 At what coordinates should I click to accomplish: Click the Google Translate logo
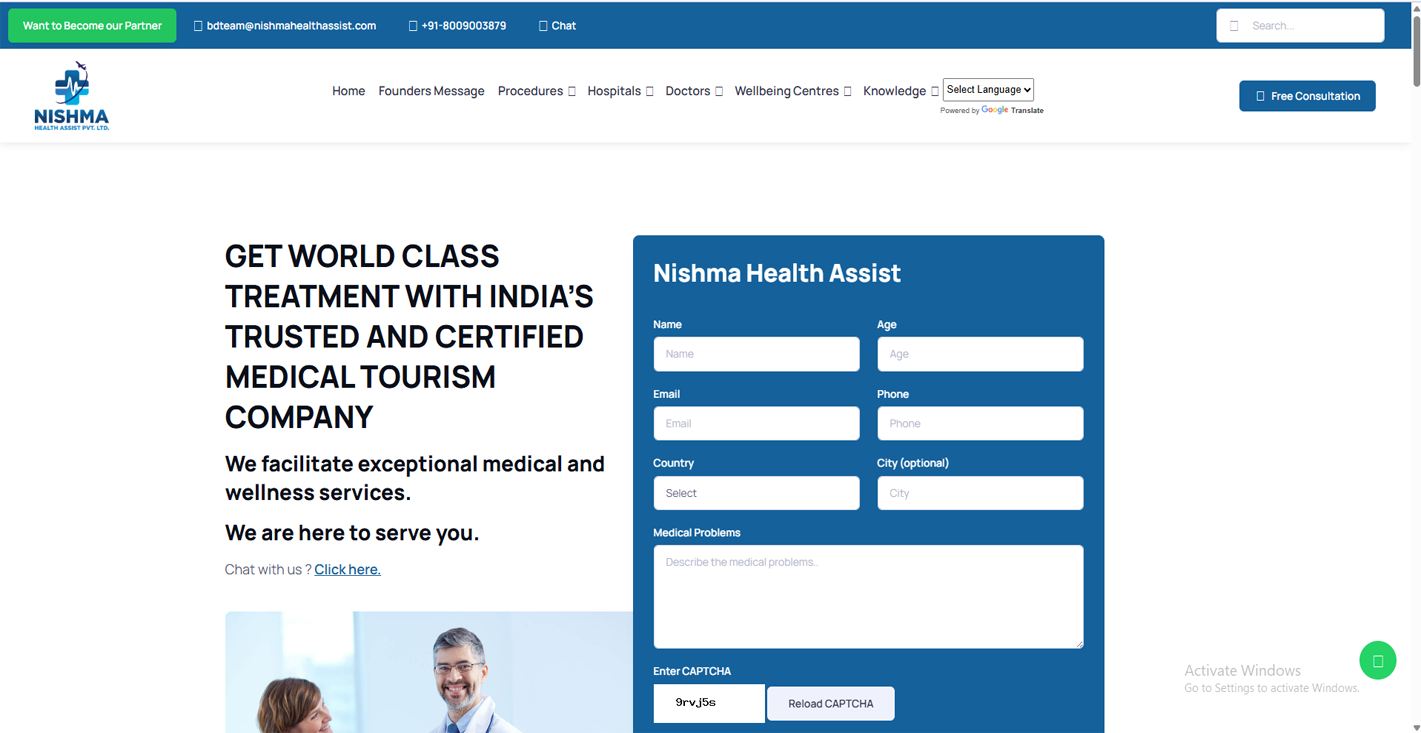(994, 110)
